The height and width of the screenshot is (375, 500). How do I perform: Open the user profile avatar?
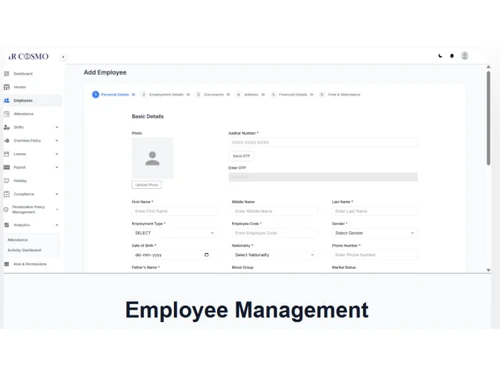point(465,56)
